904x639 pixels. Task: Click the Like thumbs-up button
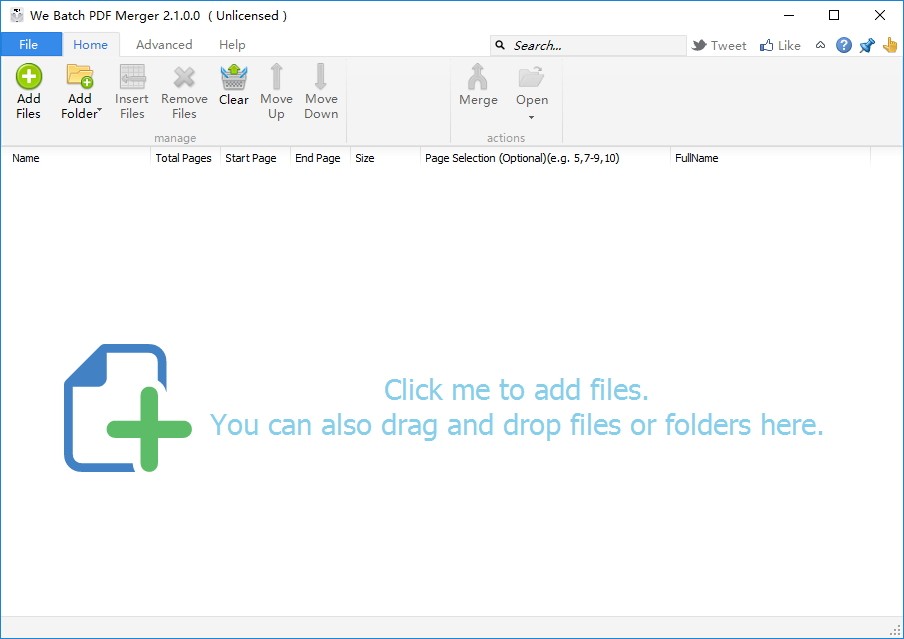coord(780,45)
